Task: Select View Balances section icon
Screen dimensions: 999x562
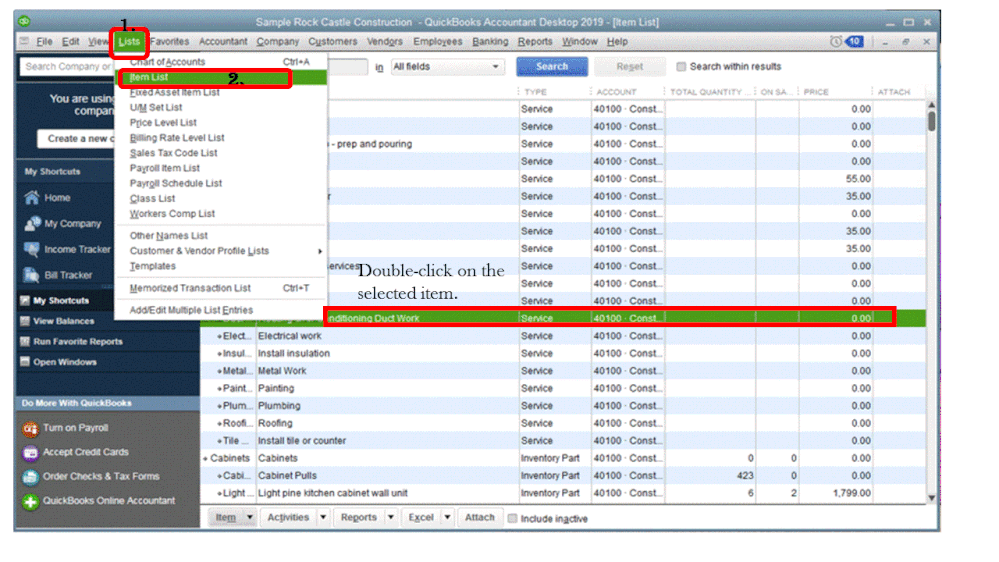Action: pos(25,321)
